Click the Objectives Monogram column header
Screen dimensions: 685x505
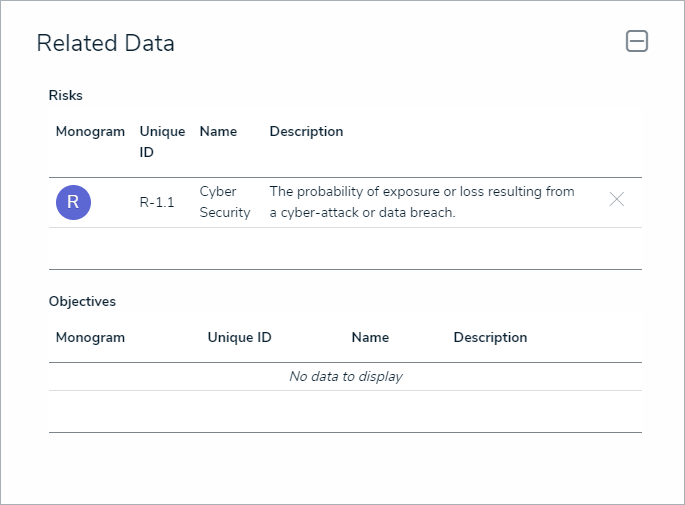(90, 337)
